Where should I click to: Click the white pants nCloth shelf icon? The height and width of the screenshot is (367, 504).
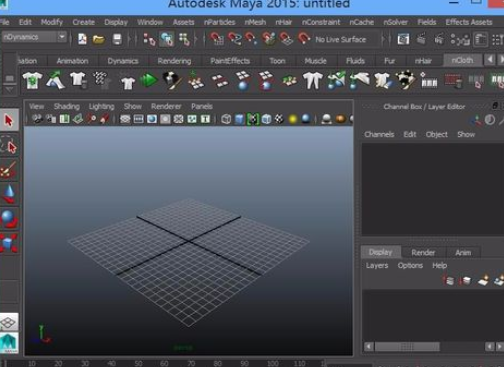(x=313, y=80)
